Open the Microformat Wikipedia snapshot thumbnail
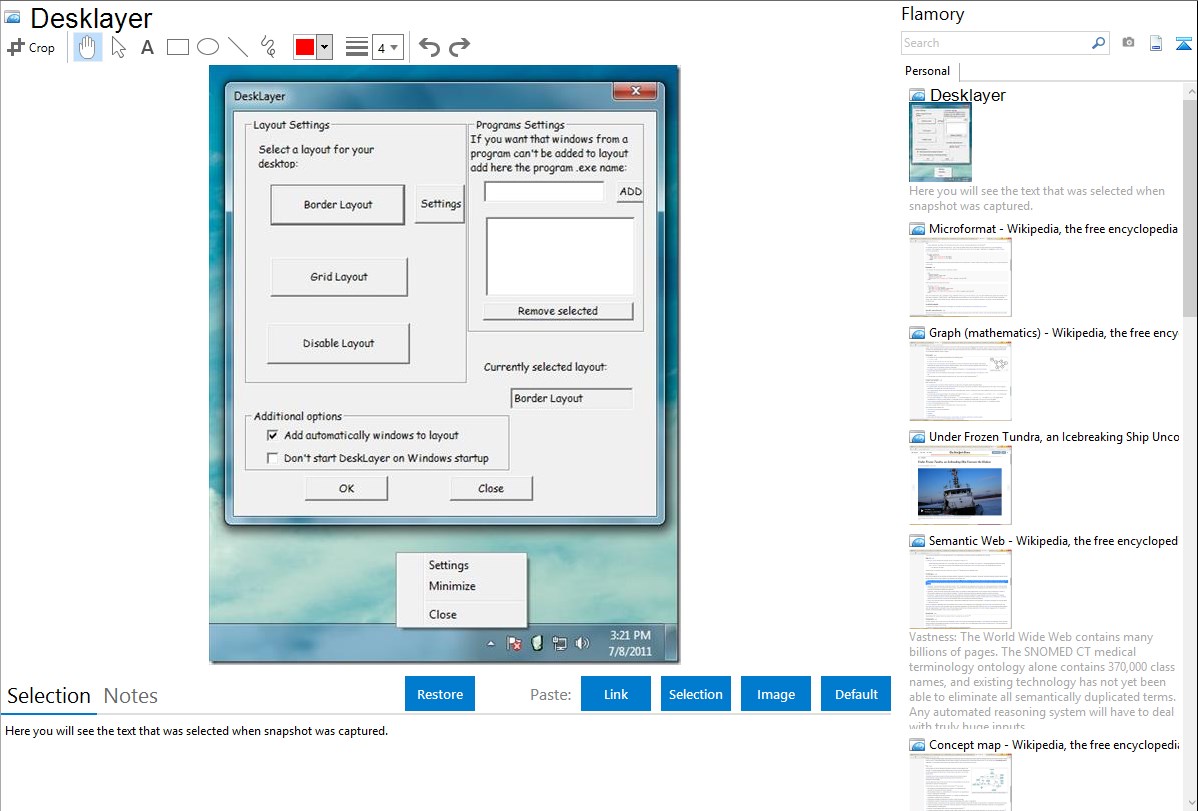1198x811 pixels. click(x=960, y=277)
